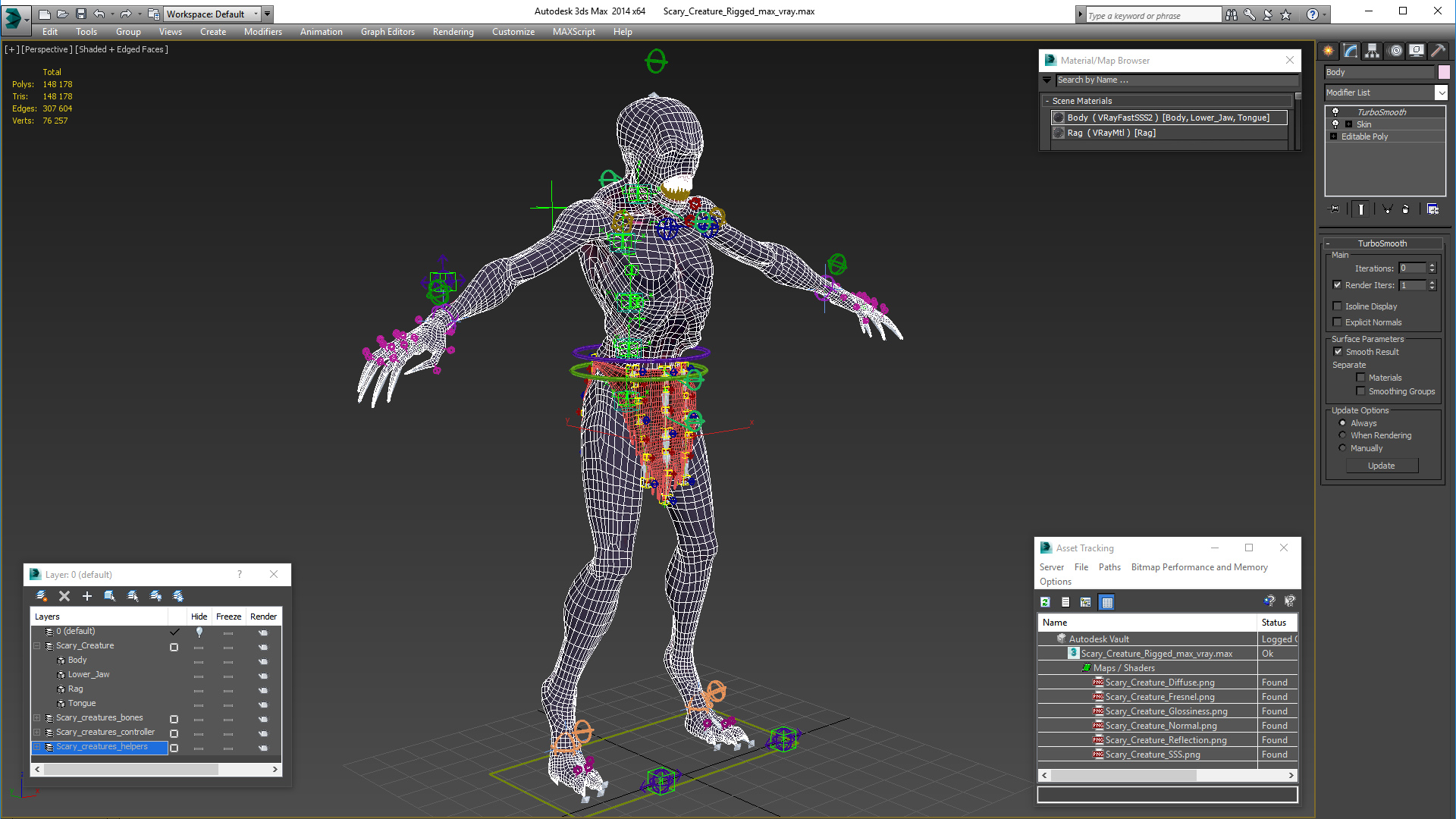
Task: Open the Hierarchy command panel tab
Action: [1373, 51]
